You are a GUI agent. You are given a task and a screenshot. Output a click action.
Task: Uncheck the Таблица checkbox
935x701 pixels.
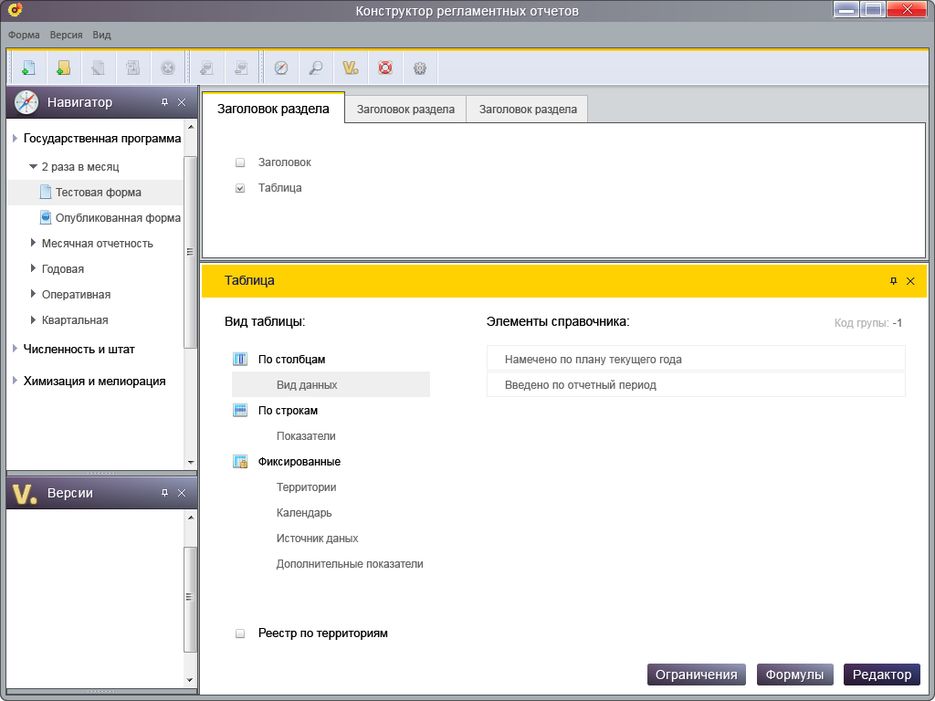(240, 188)
